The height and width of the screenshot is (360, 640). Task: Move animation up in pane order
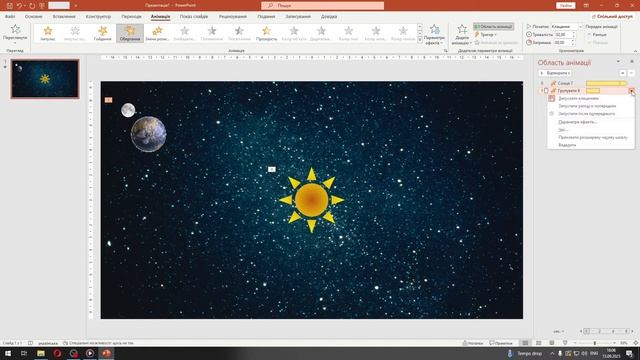click(622, 73)
